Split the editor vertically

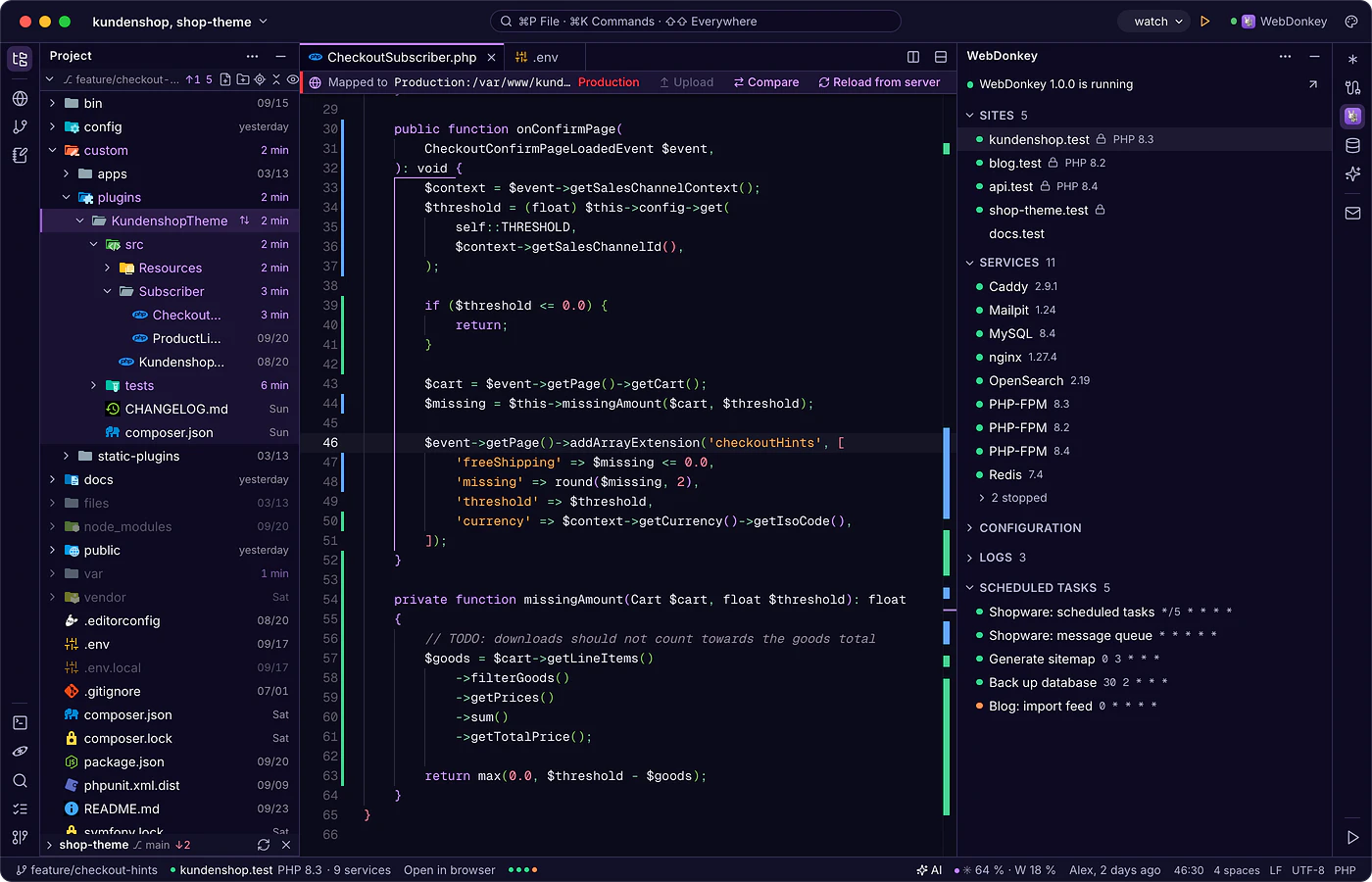913,57
